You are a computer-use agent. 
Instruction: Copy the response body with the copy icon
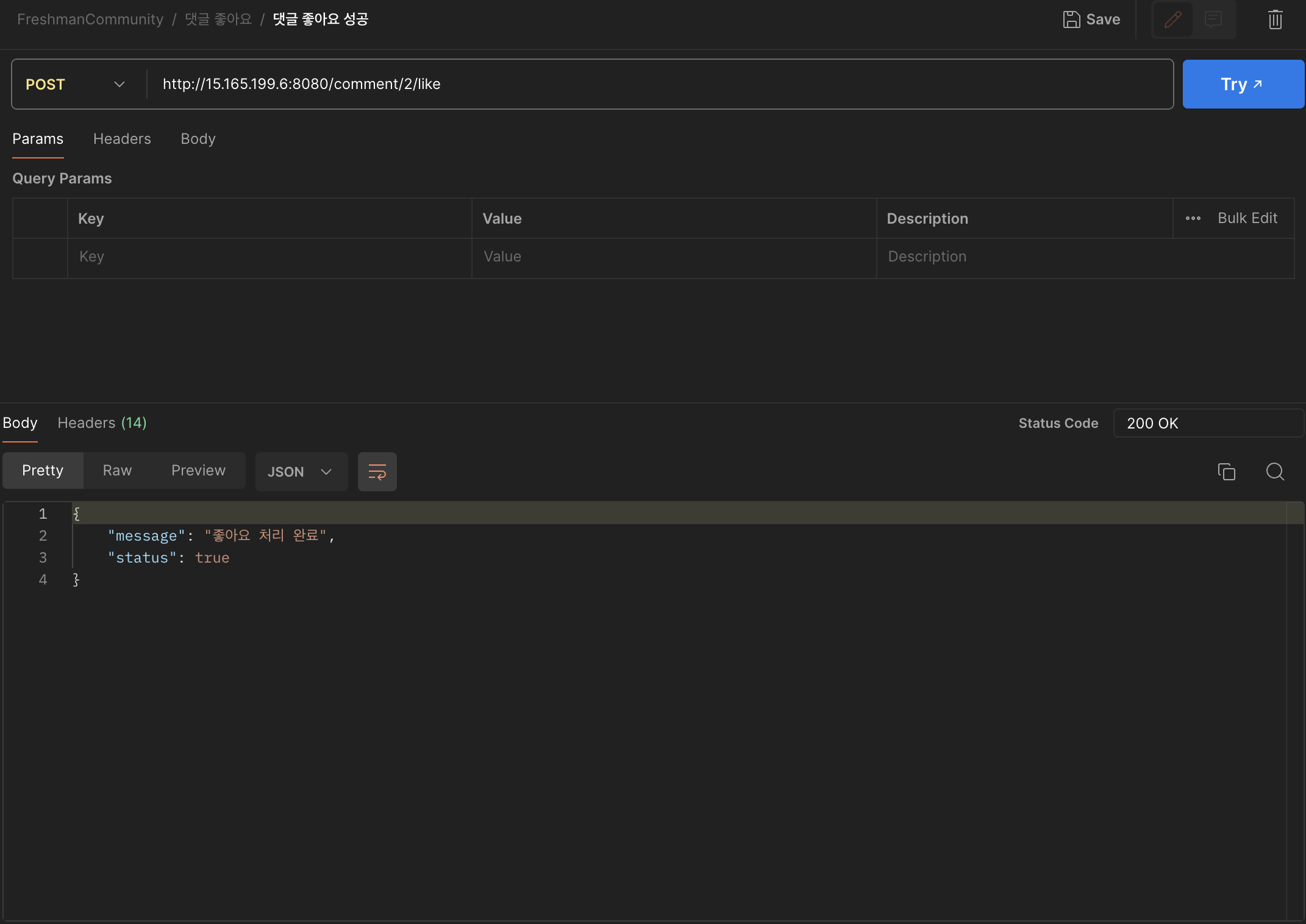coord(1226,472)
